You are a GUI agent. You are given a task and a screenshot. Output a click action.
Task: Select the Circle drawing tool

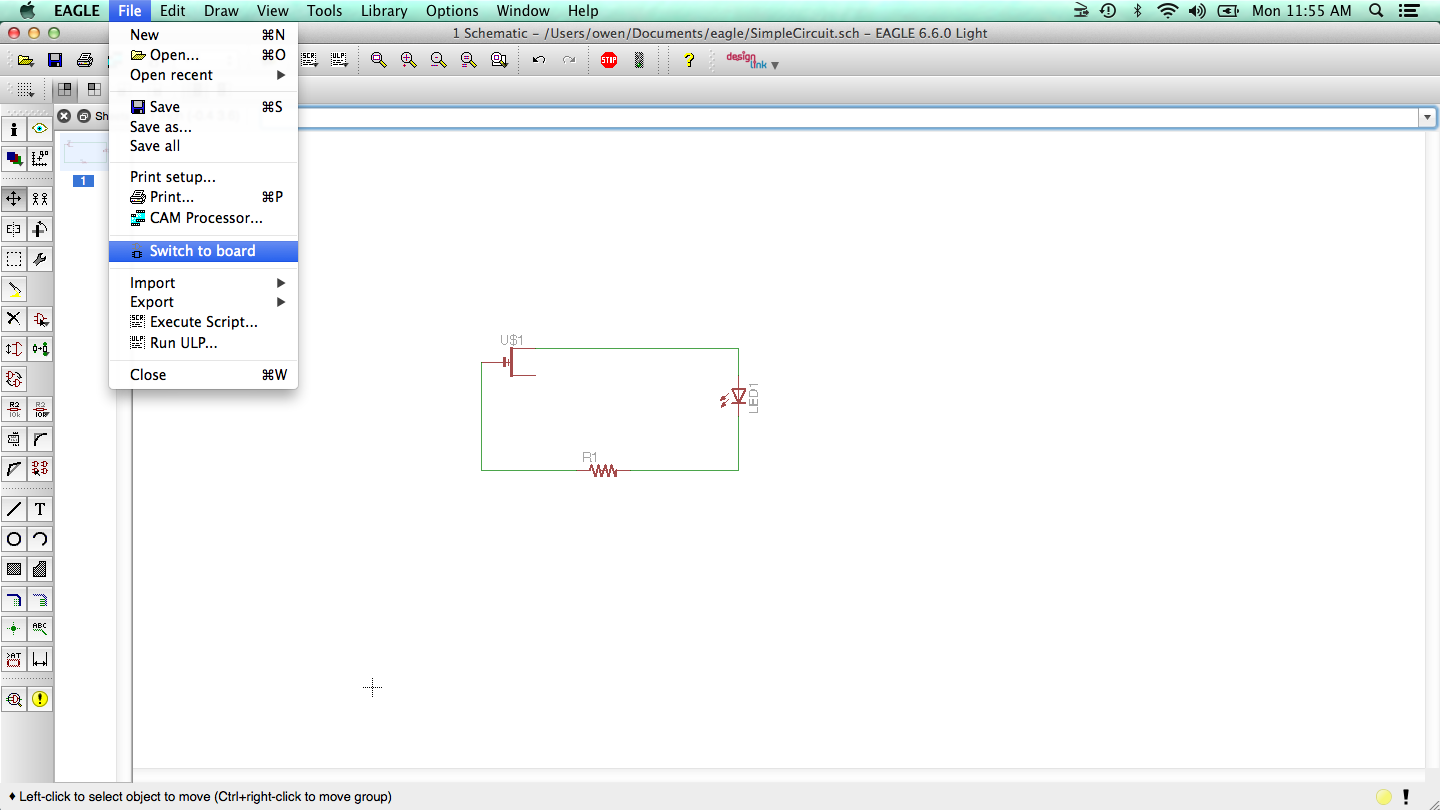14,539
